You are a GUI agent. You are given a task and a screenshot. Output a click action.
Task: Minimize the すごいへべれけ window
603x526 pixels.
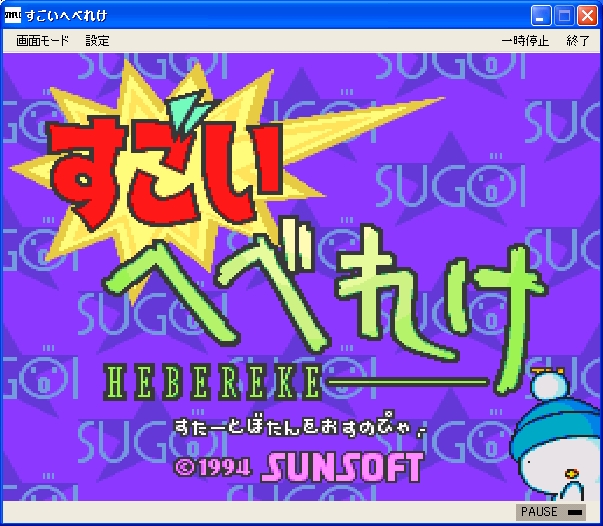point(541,16)
